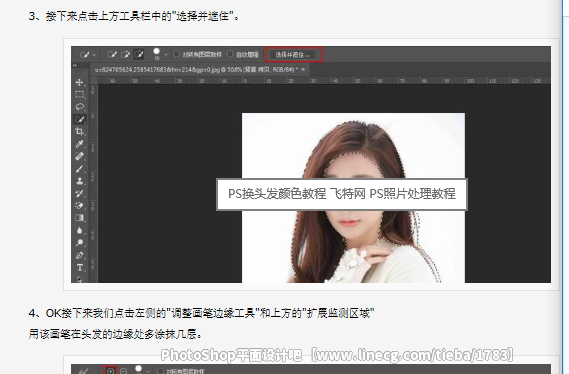
Task: Click the horizontal ruler above the canvas
Action: [x=324, y=81]
